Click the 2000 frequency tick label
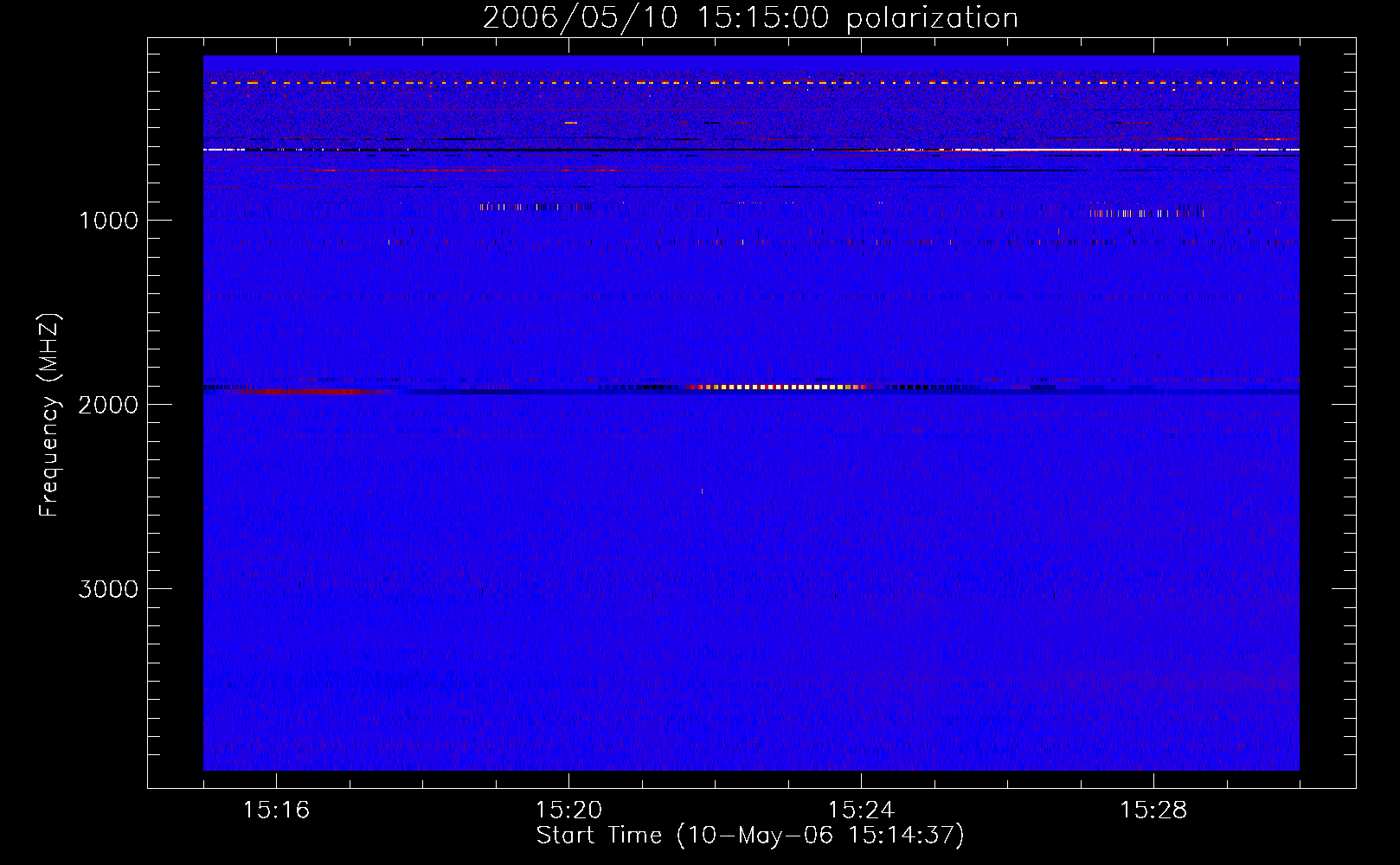This screenshot has height=865, width=1400. pos(108,405)
